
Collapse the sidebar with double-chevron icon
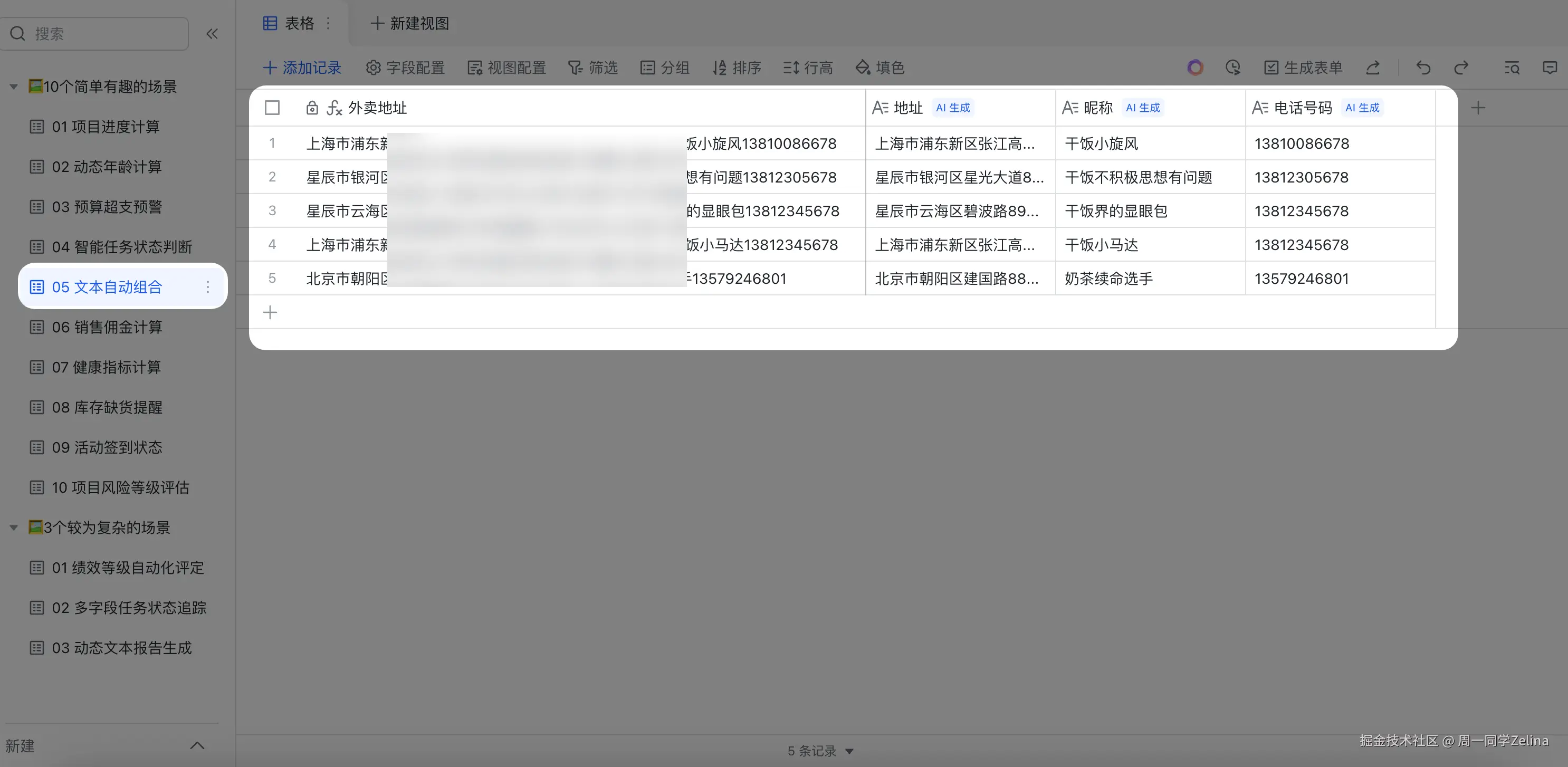(212, 33)
